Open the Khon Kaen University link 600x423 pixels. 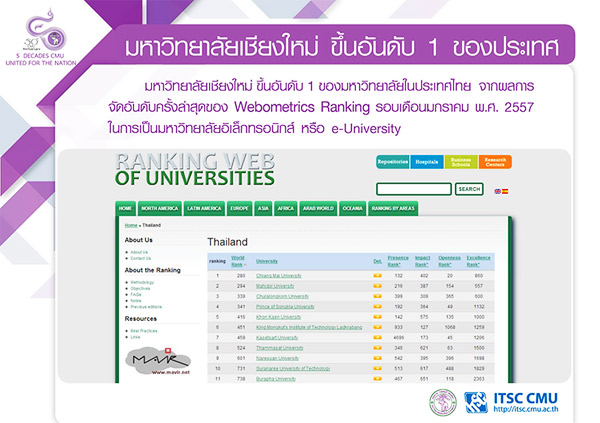(x=279, y=317)
